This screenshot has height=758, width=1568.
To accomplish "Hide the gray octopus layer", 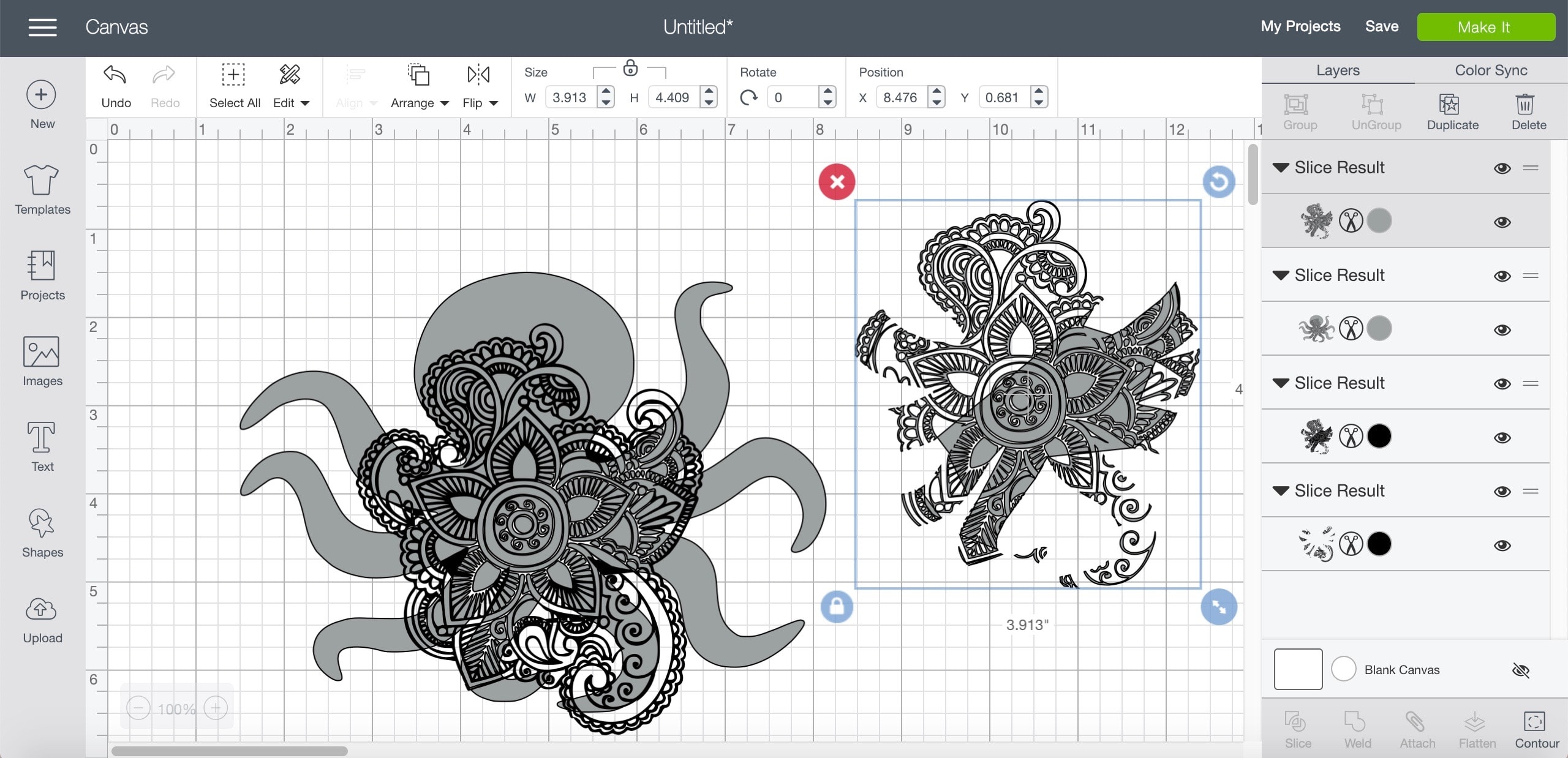I will [1502, 330].
